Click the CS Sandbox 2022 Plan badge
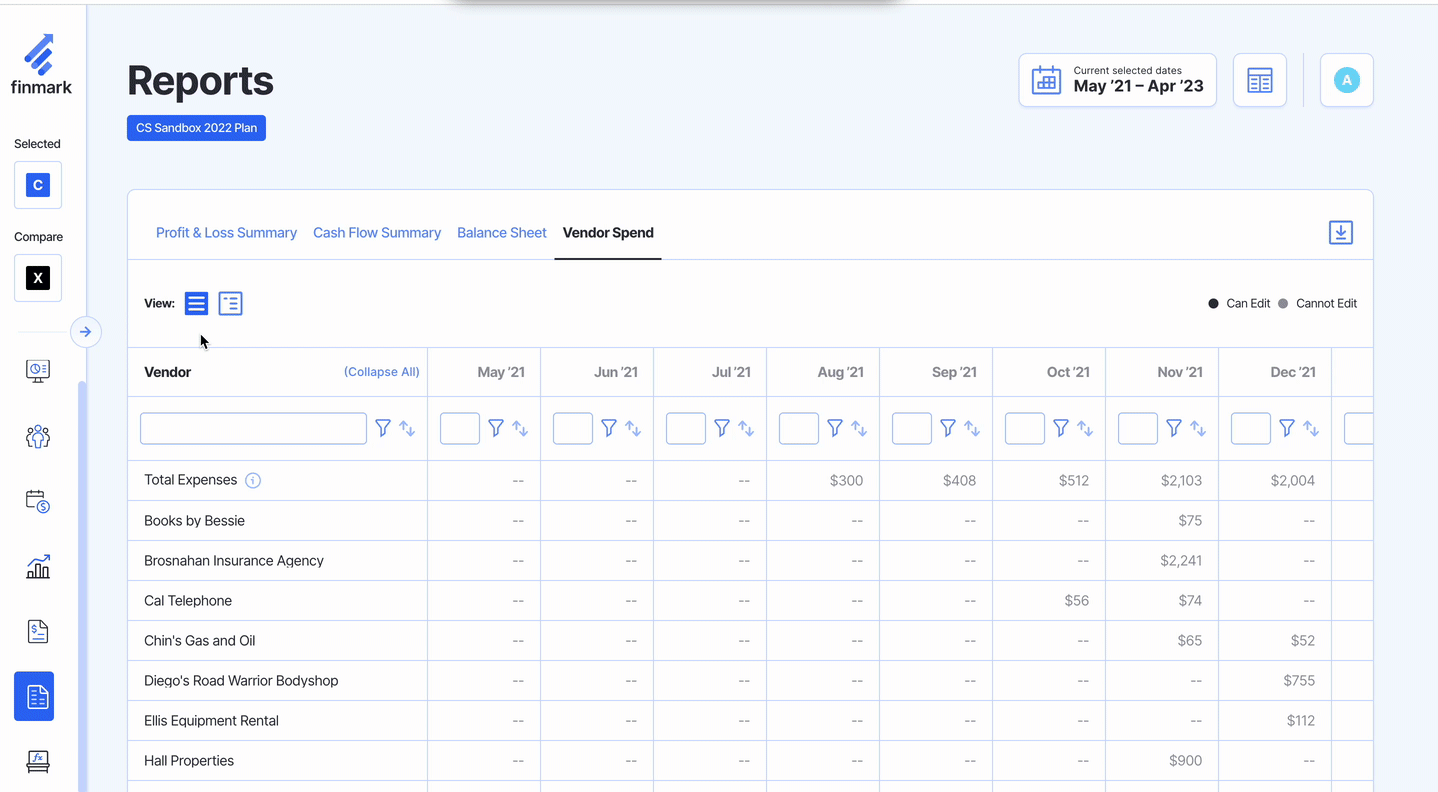 click(x=196, y=128)
